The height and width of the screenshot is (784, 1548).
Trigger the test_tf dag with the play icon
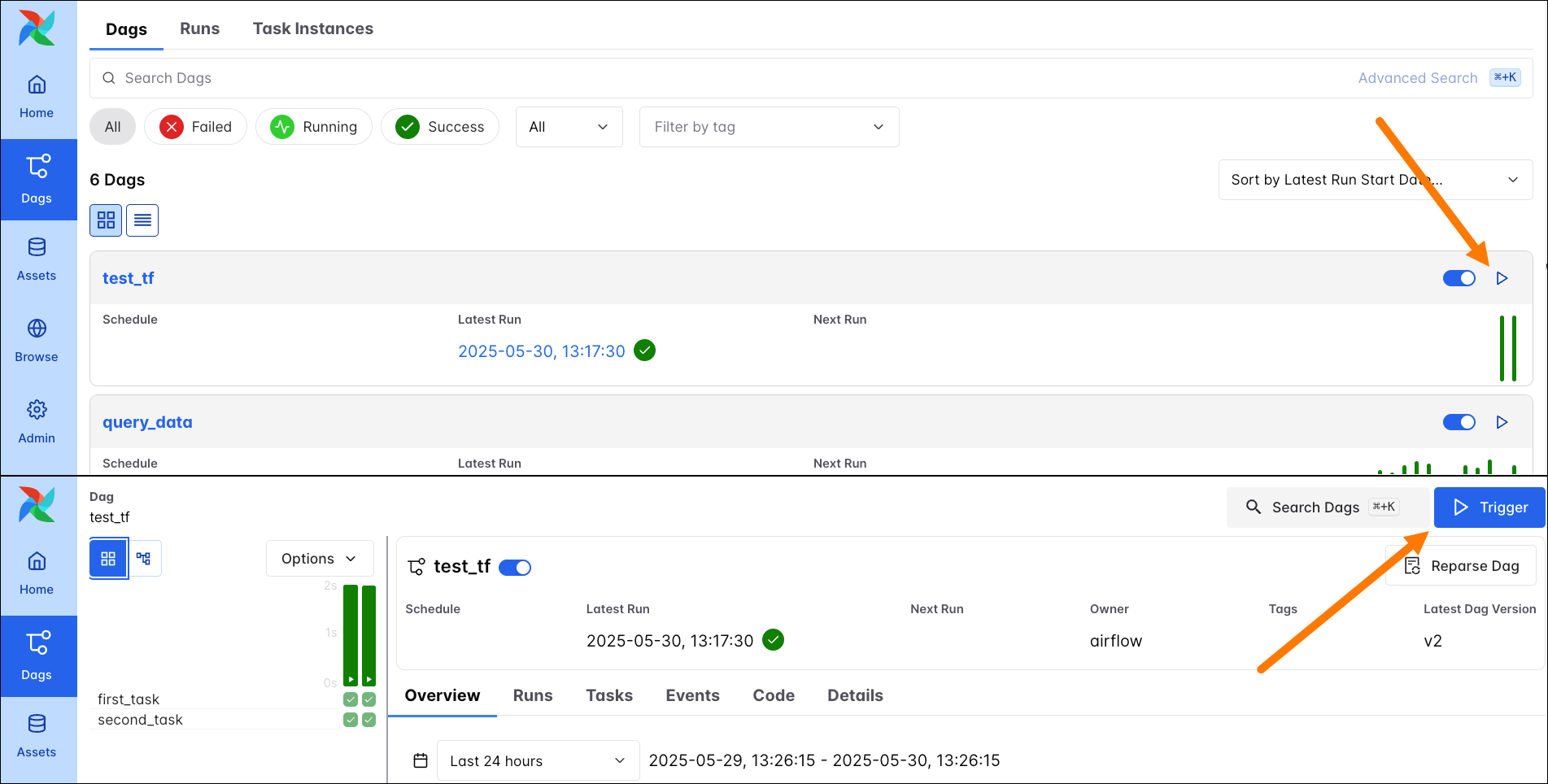click(1502, 277)
